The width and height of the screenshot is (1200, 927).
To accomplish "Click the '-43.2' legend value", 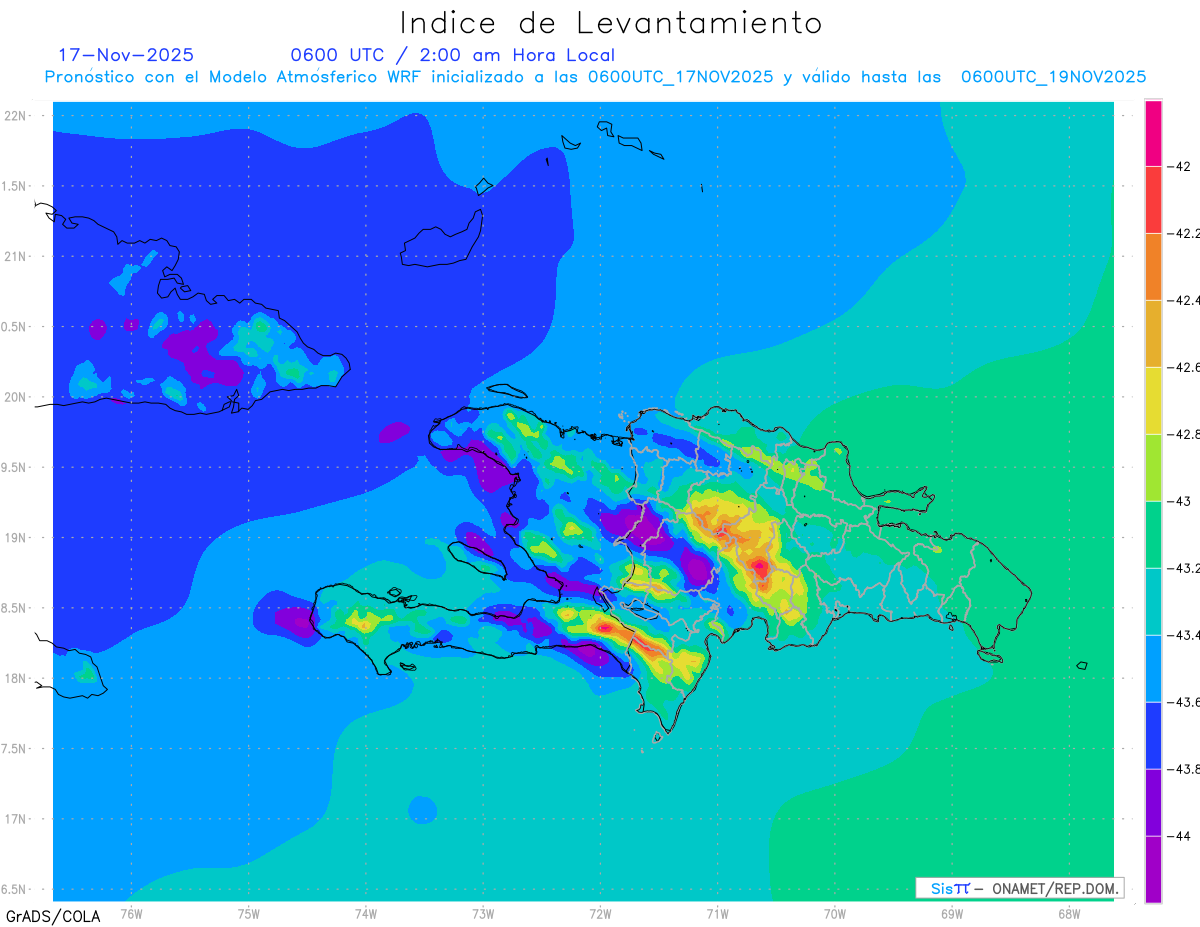I will coord(1184,568).
